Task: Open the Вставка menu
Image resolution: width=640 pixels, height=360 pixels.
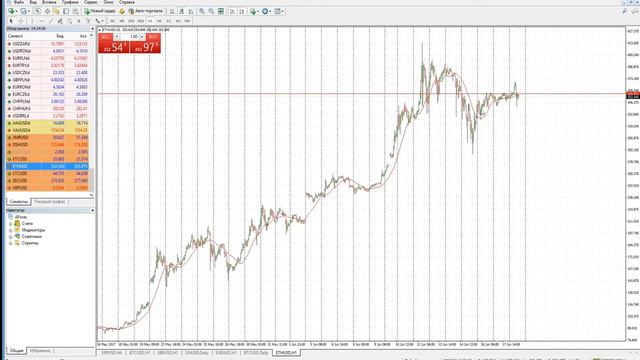Action: click(x=49, y=2)
